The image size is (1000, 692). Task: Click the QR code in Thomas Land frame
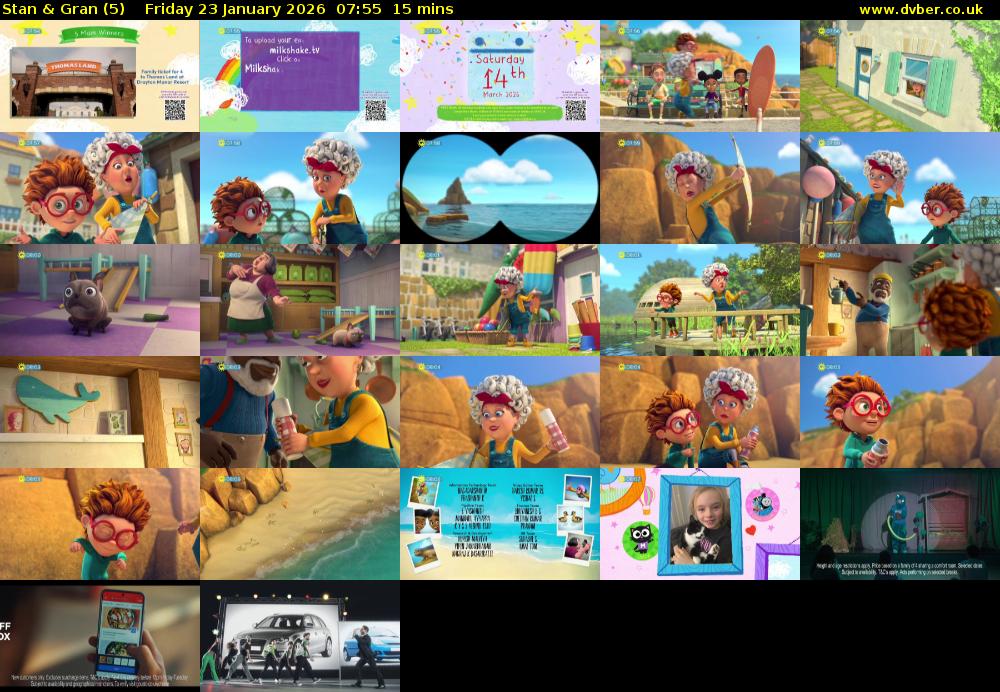tap(175, 109)
